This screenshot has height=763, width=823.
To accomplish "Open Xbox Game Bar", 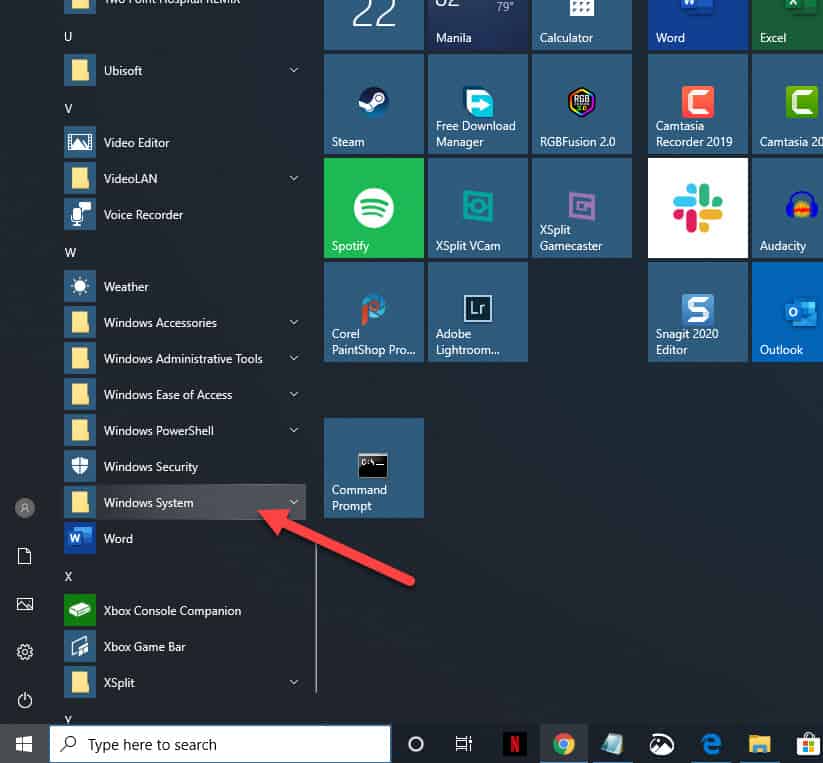I will click(x=185, y=647).
